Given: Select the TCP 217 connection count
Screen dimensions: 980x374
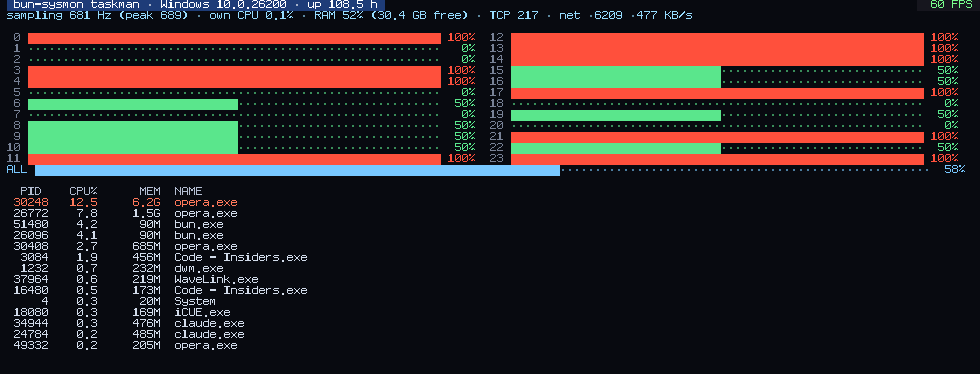Looking at the screenshot, I should click(514, 16).
